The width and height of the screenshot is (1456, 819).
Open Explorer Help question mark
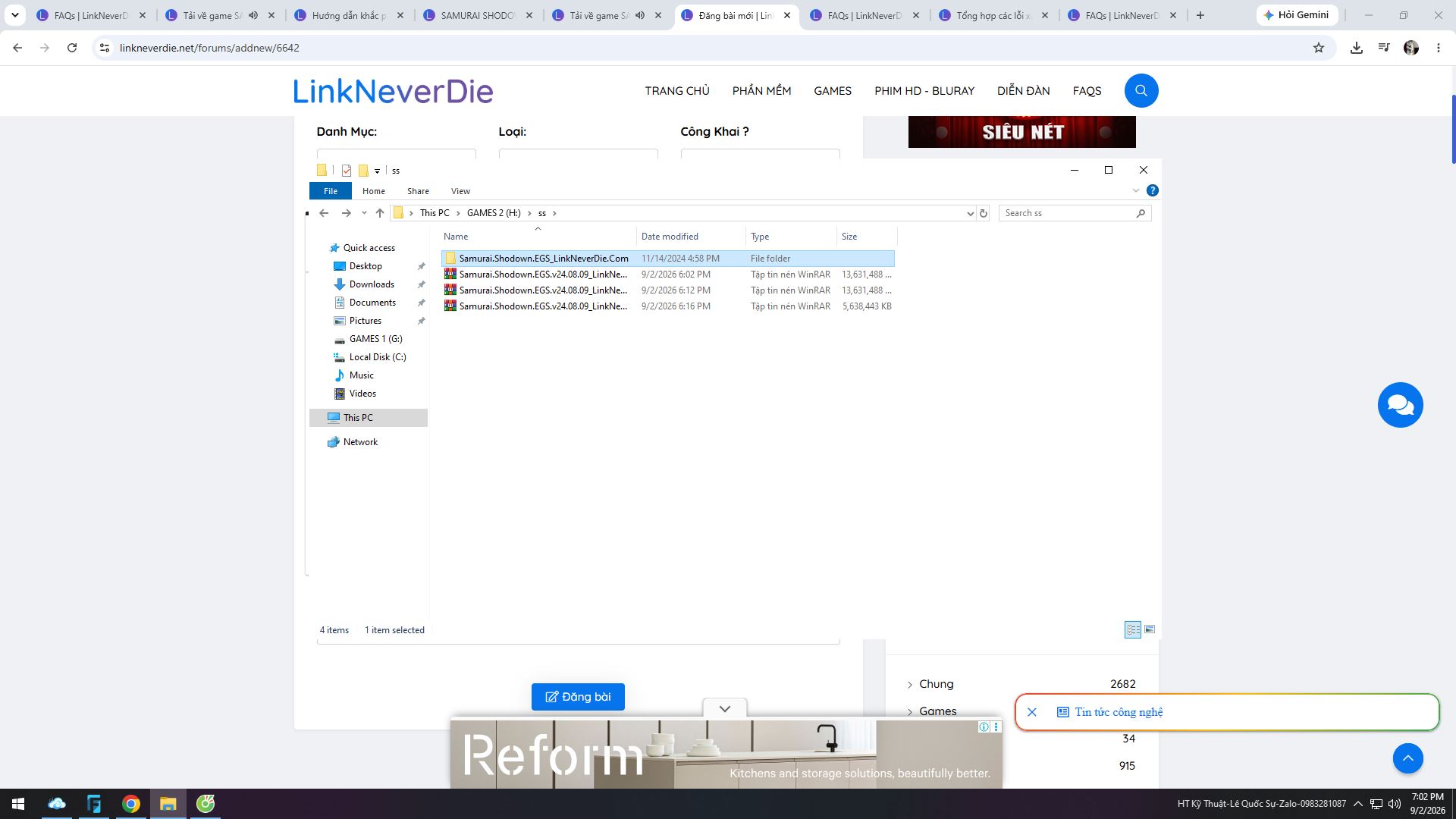[x=1153, y=190]
